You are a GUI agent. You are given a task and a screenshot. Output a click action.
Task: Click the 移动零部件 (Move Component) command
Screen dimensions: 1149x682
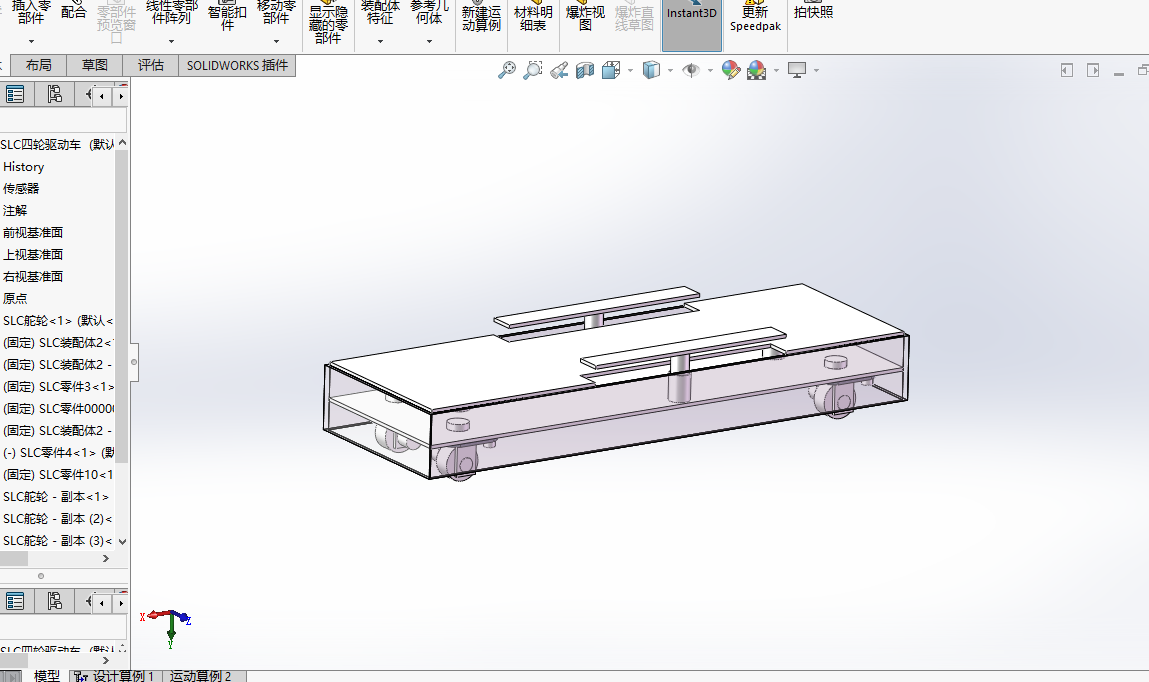[276, 11]
